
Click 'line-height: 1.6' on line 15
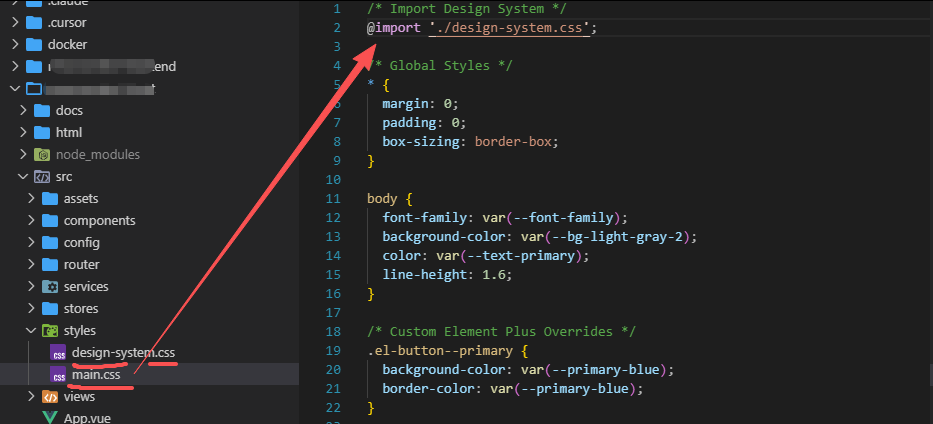click(444, 275)
